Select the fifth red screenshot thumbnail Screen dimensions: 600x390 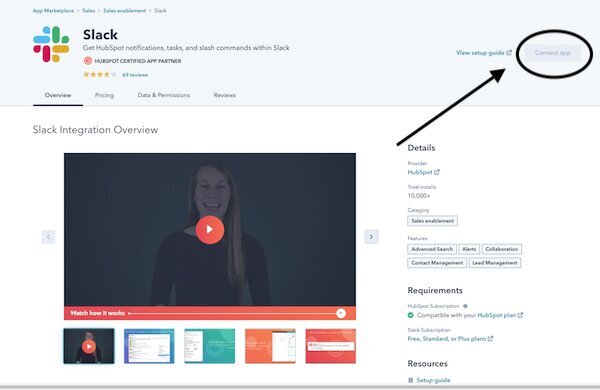[x=331, y=346]
